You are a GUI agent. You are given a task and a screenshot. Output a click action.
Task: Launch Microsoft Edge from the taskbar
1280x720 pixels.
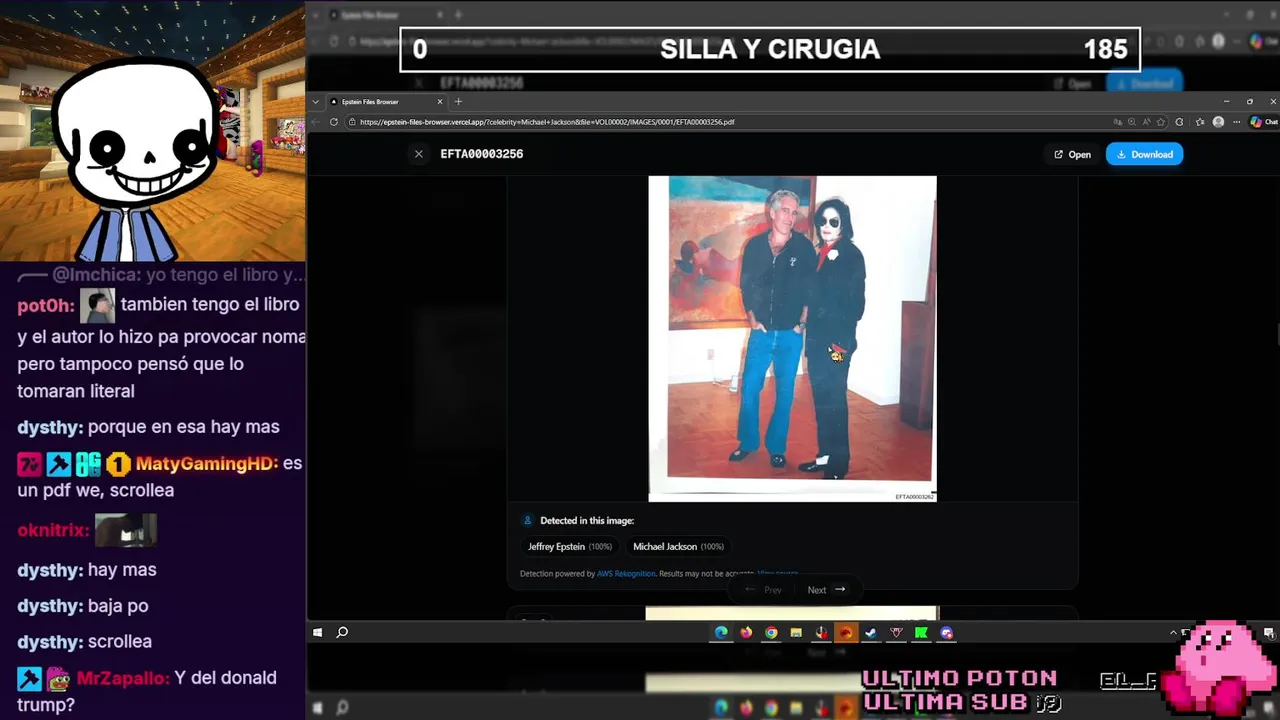coord(721,633)
